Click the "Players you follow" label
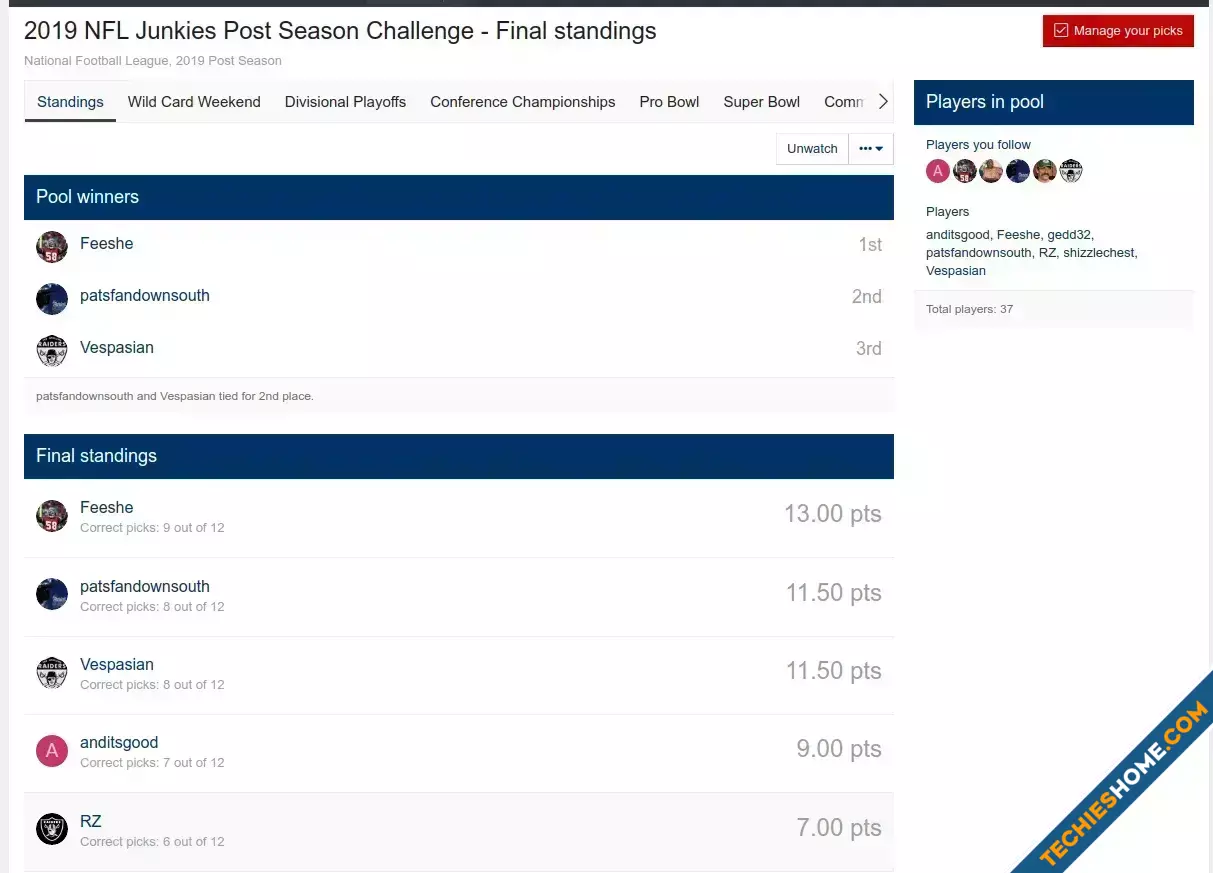 point(978,145)
